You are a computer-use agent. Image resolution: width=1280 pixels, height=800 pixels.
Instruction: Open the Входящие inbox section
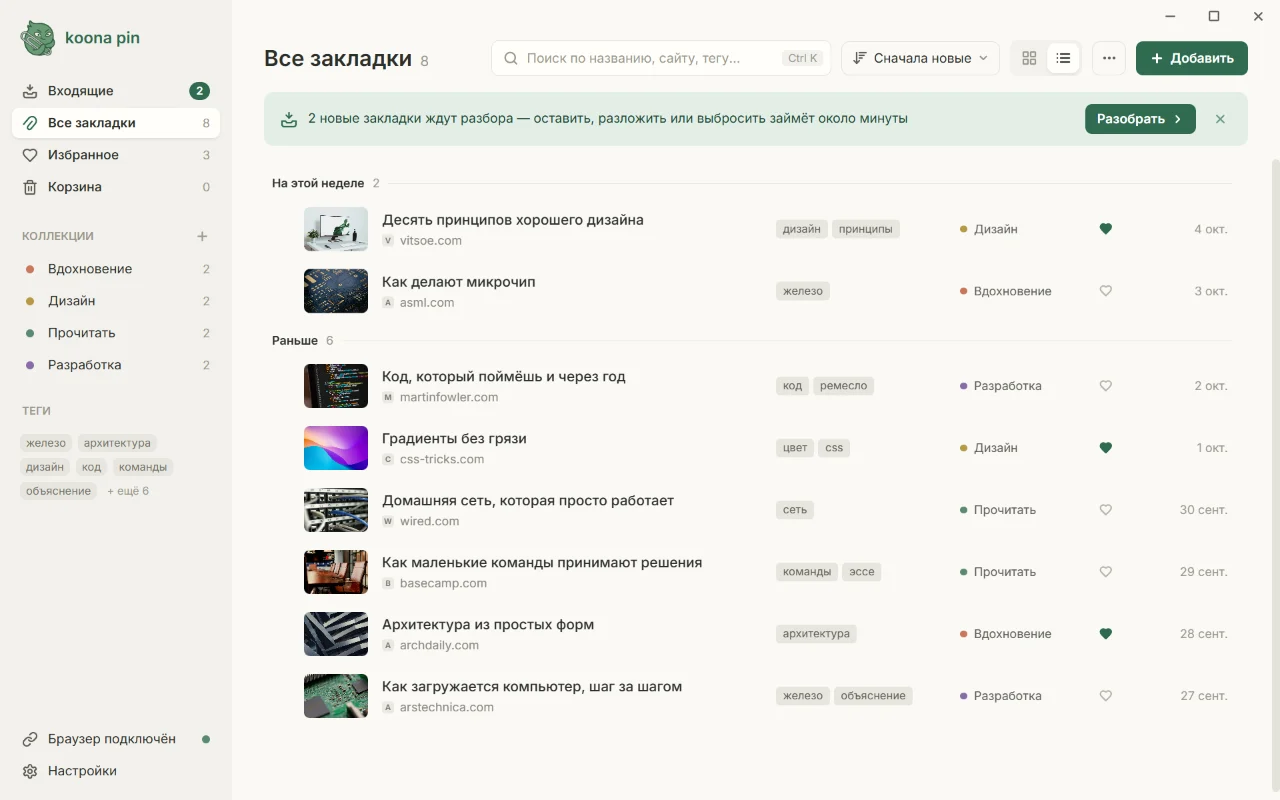click(116, 91)
